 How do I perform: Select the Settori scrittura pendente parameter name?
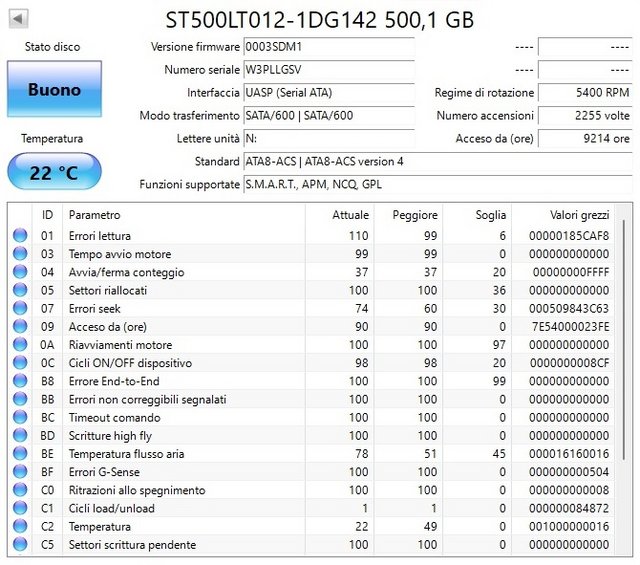[132, 545]
